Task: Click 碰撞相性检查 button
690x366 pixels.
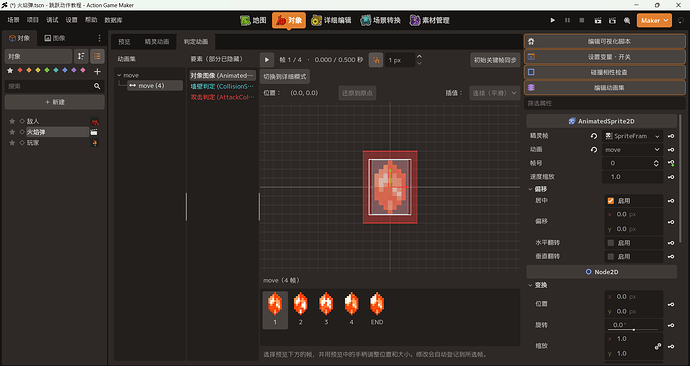Action: point(605,72)
